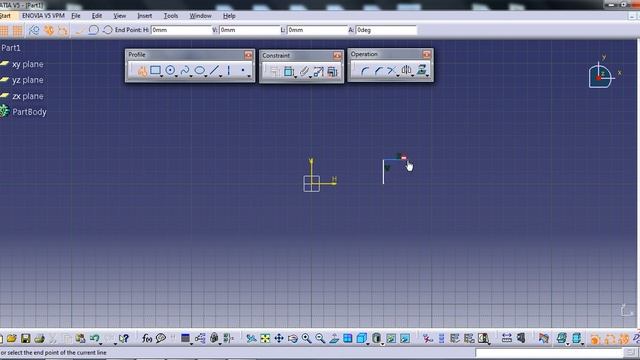The height and width of the screenshot is (360, 640).
Task: Select the Mirror tool
Action: [x=406, y=70]
